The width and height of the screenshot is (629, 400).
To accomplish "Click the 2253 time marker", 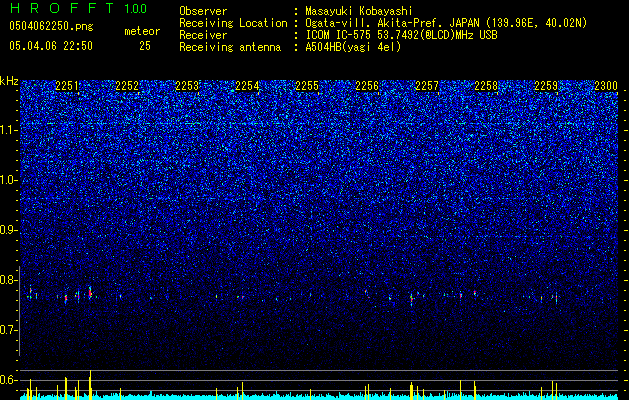I will tap(187, 85).
